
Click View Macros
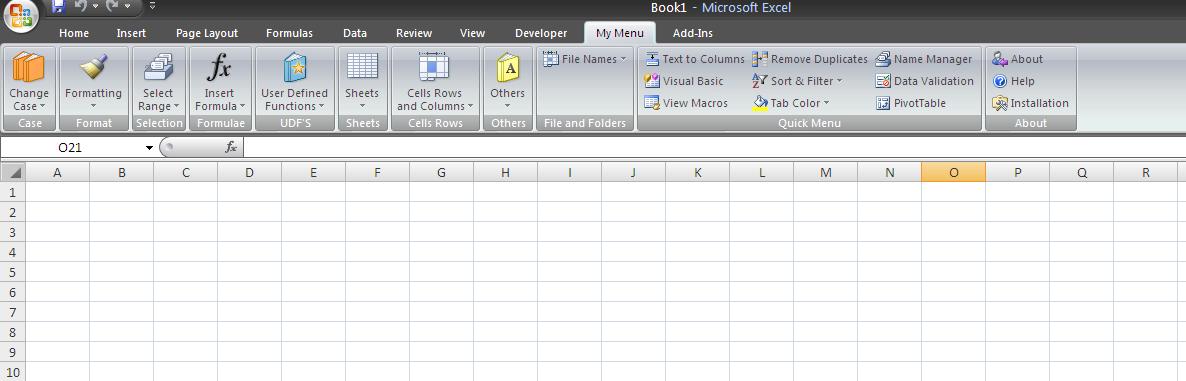(x=686, y=103)
